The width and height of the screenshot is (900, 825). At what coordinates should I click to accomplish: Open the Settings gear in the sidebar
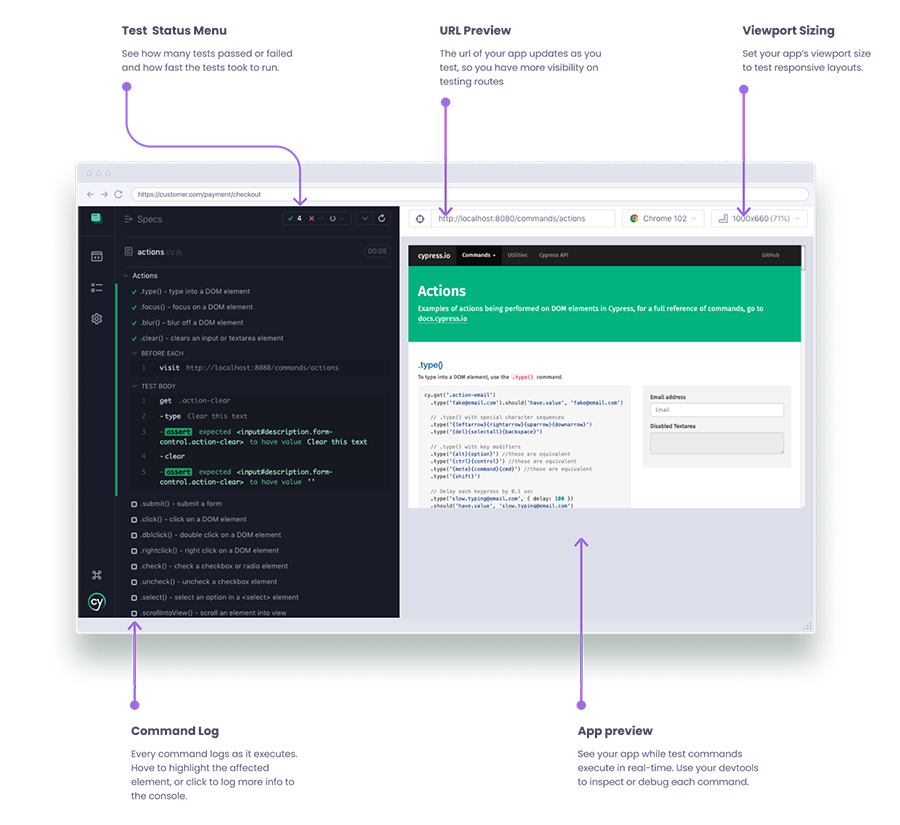coord(96,318)
